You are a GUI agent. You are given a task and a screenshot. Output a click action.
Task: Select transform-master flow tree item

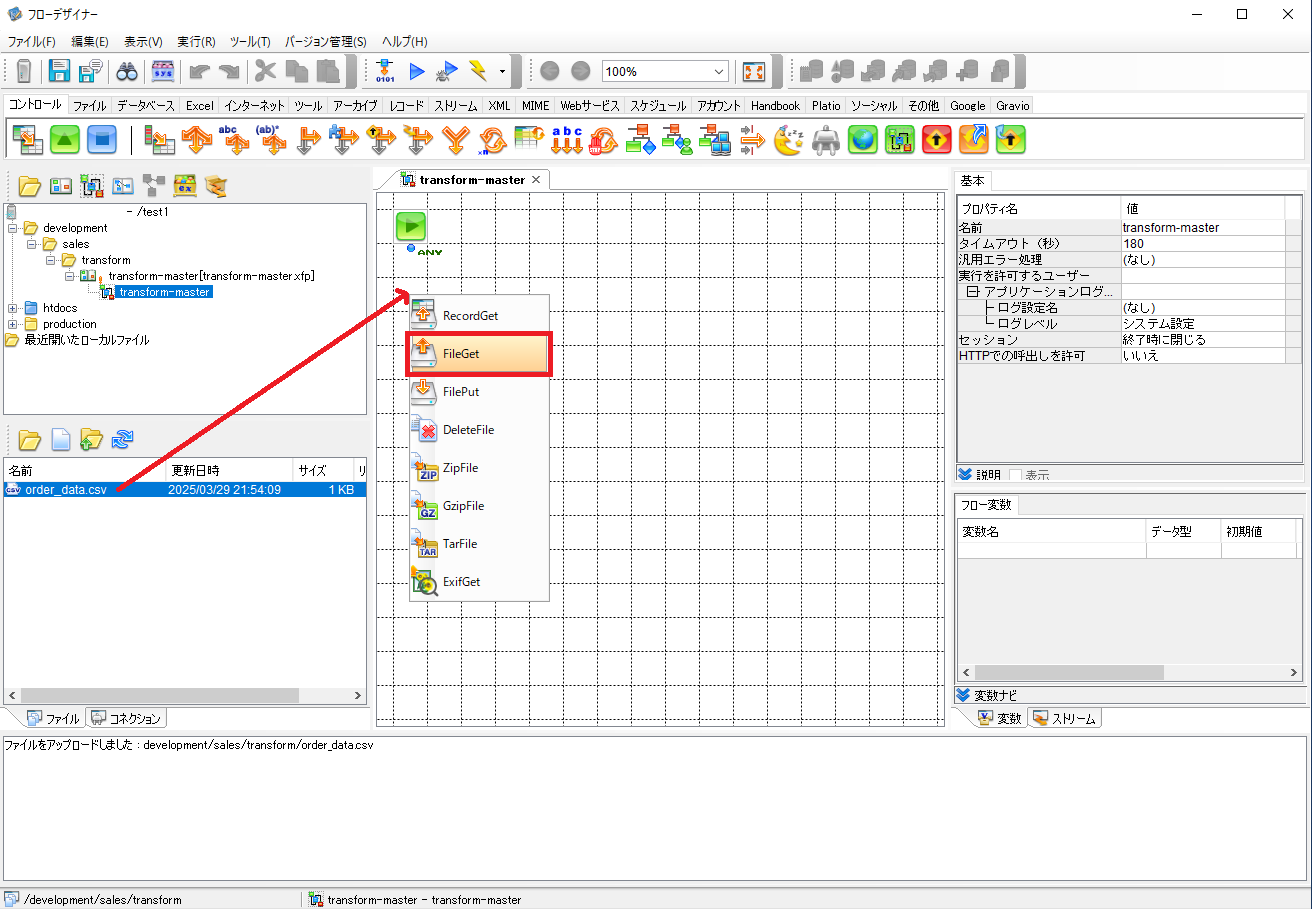164,292
